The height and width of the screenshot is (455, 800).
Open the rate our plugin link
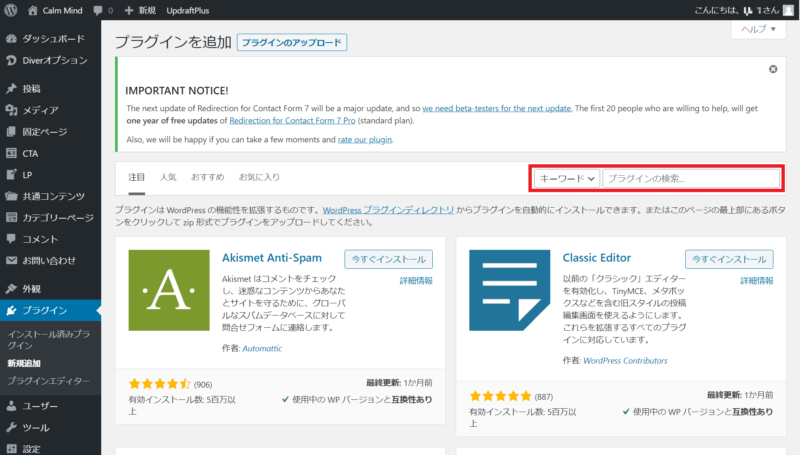pos(365,140)
